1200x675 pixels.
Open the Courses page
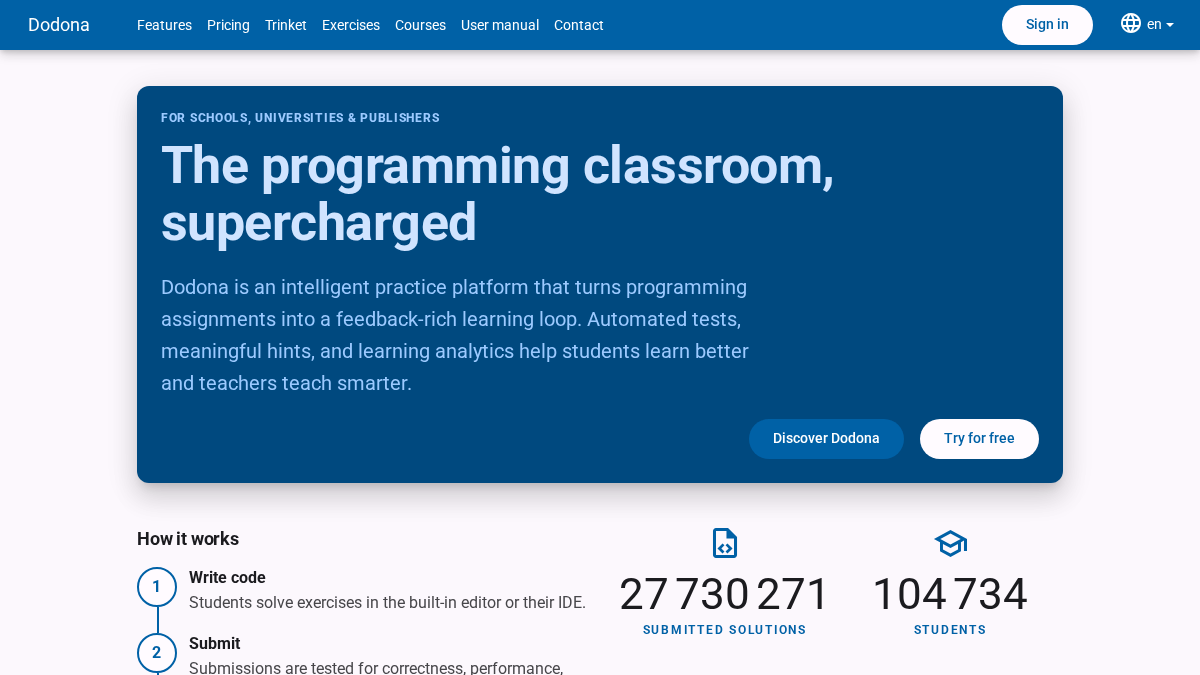pos(420,25)
